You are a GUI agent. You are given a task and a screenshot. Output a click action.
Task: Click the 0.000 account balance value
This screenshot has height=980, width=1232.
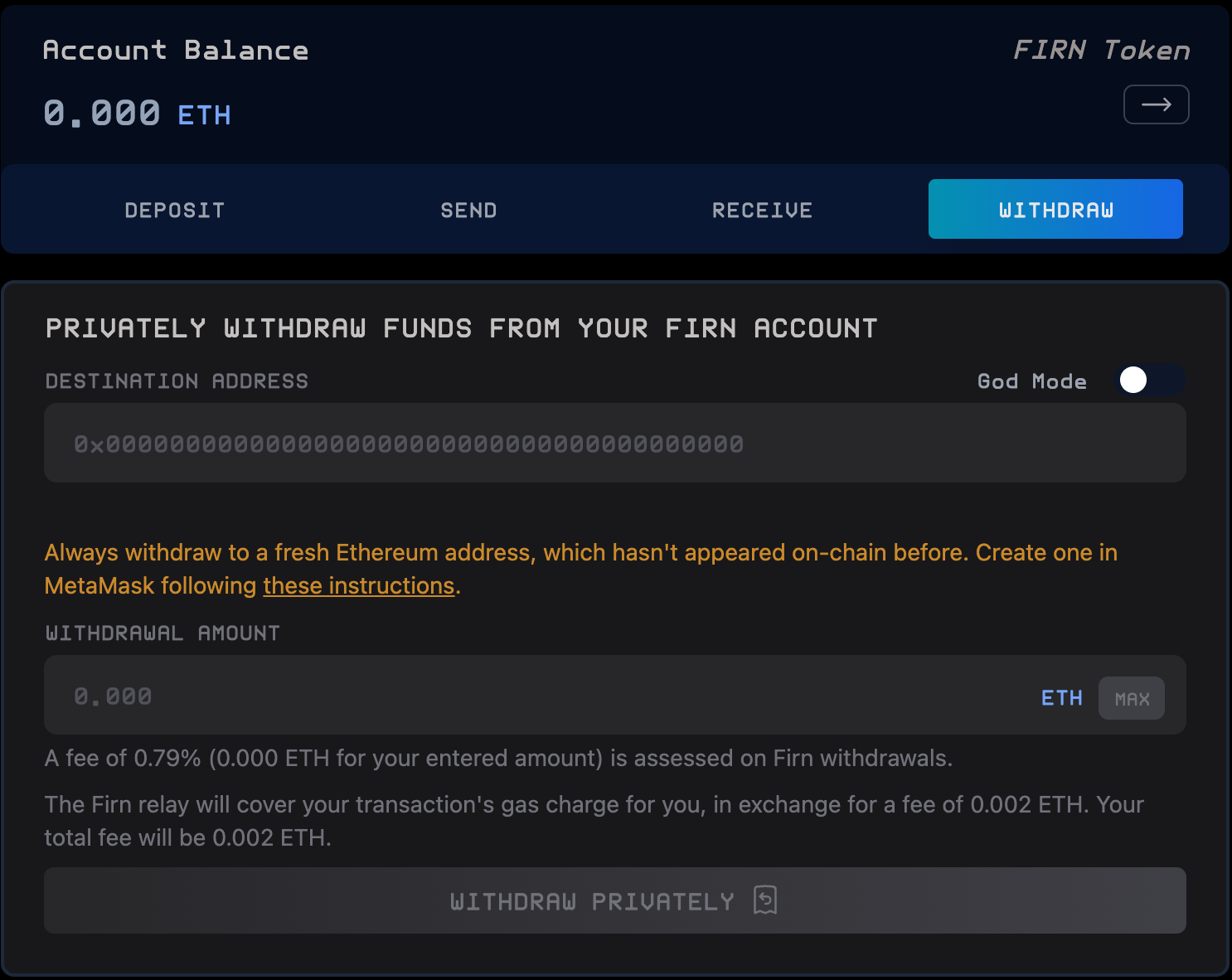click(102, 113)
